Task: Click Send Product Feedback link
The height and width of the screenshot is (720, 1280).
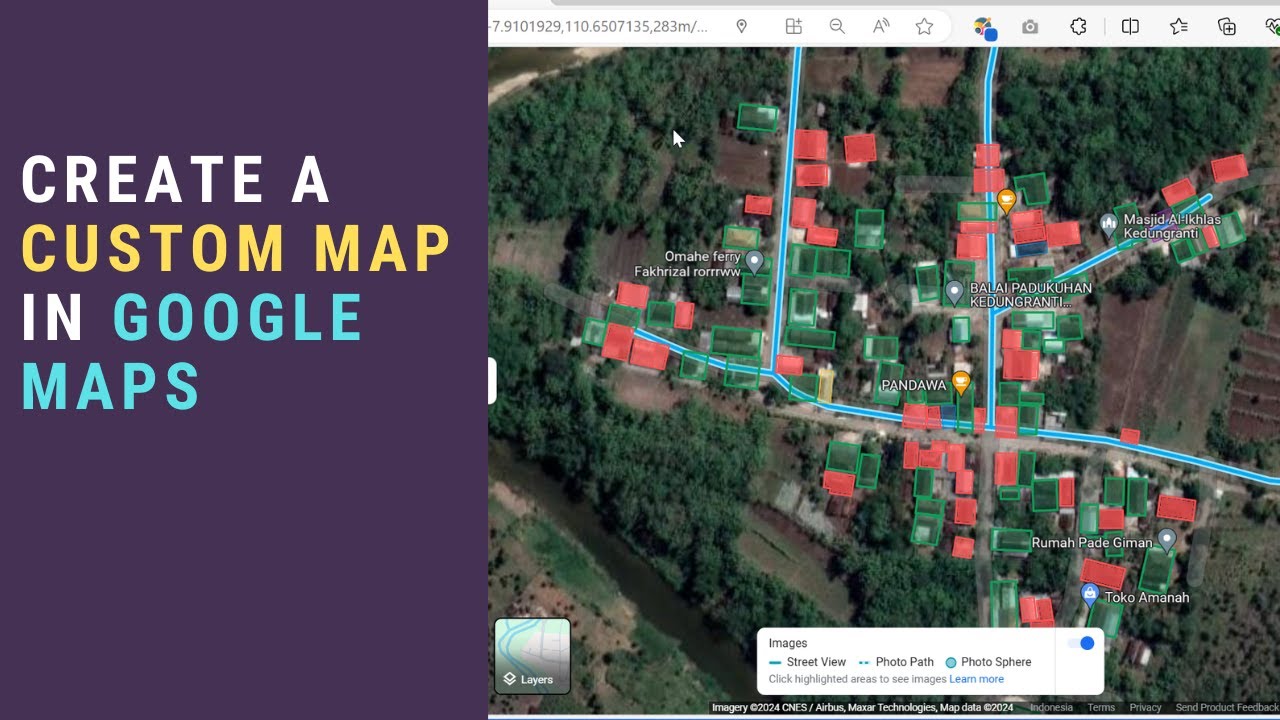Action: pos(1227,707)
